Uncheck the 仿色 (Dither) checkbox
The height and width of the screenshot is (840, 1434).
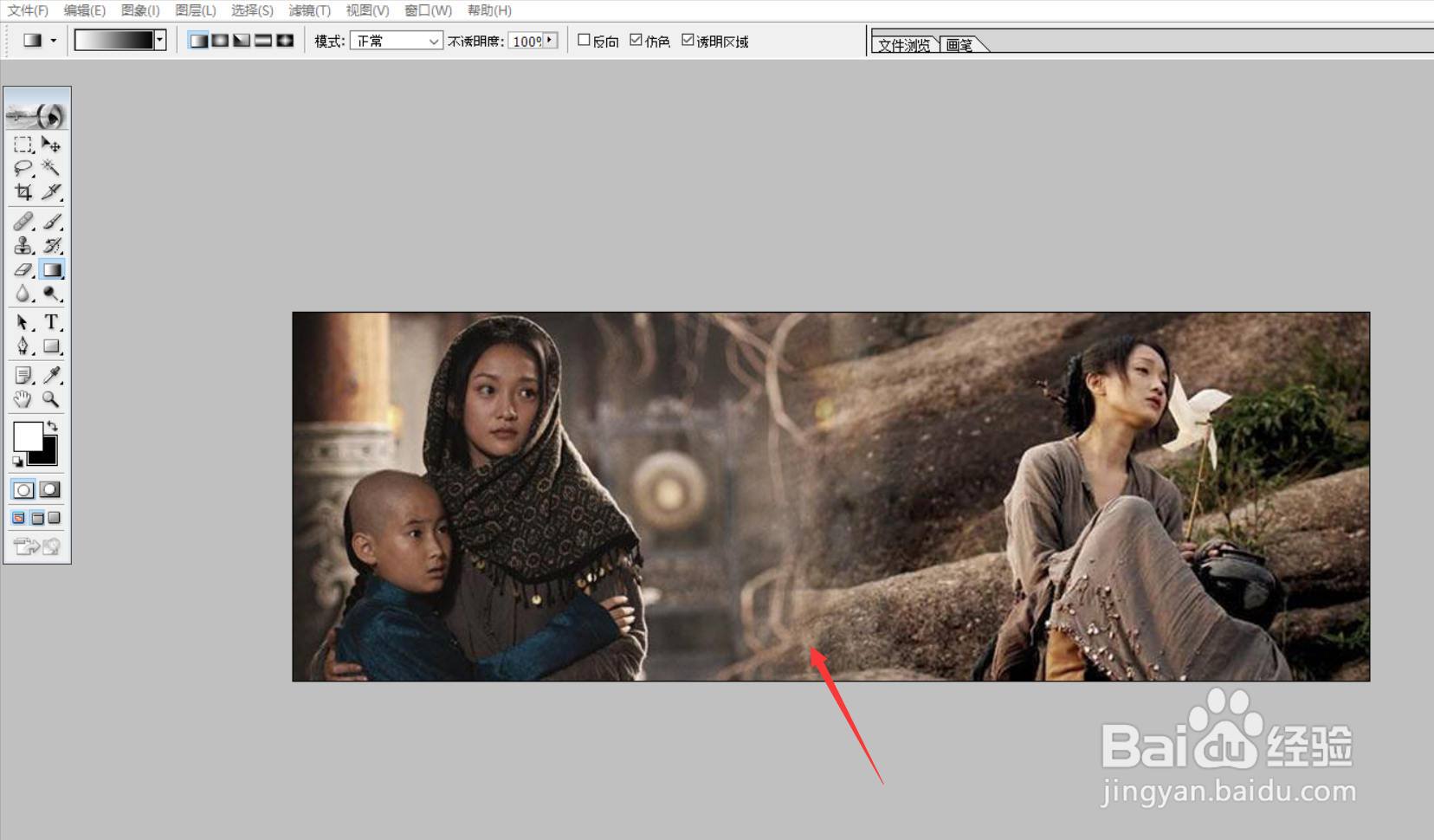pos(636,40)
